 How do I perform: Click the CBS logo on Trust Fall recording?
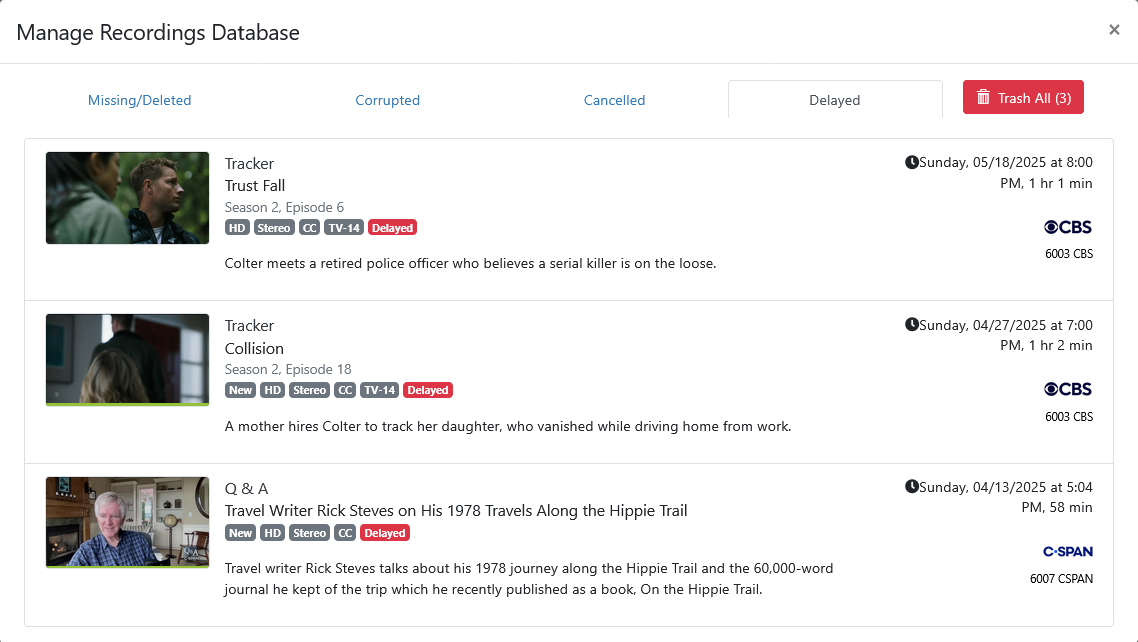1068,227
